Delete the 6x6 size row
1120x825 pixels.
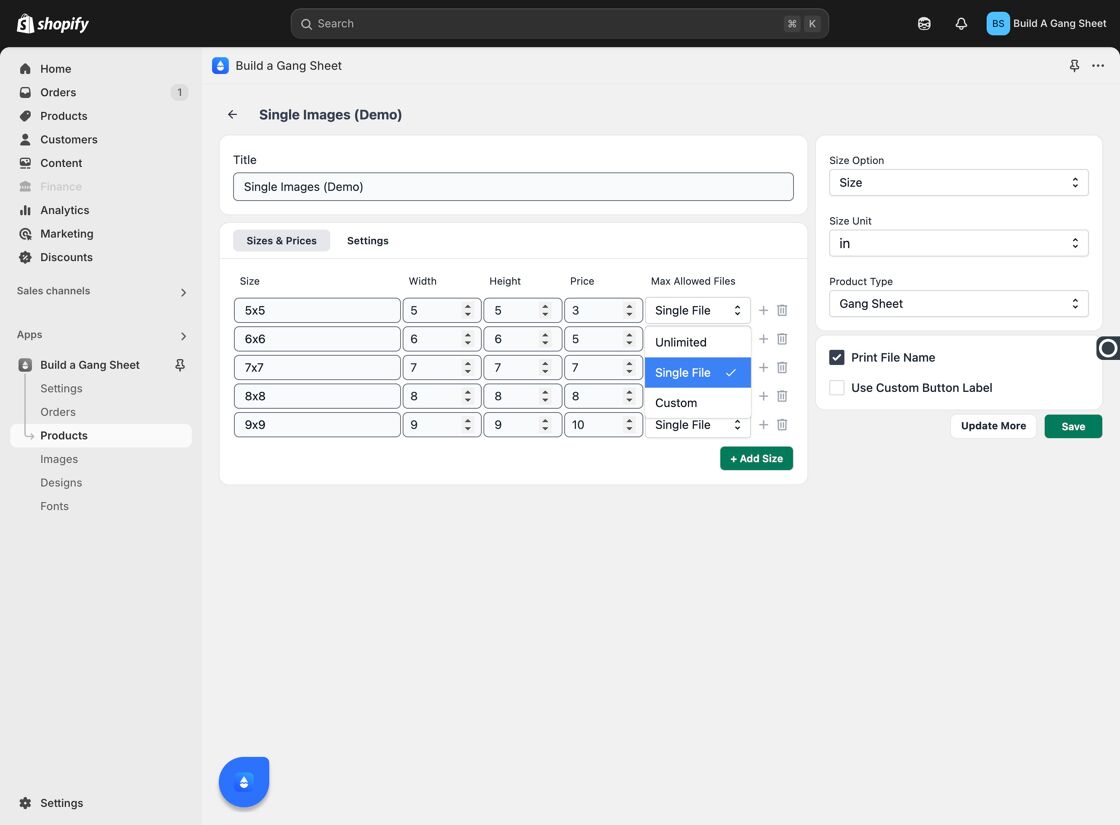click(x=782, y=339)
